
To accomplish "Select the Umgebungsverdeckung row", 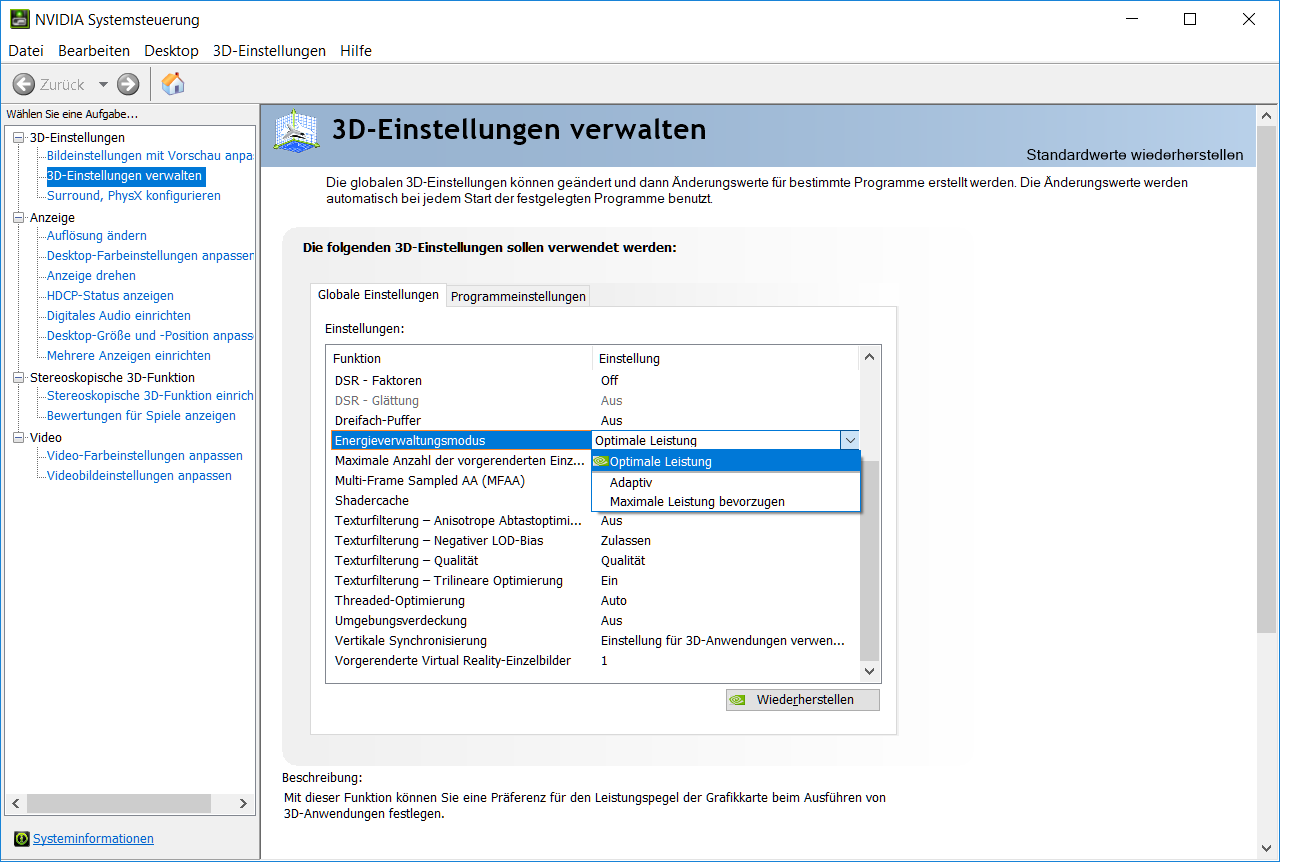I will coord(594,620).
